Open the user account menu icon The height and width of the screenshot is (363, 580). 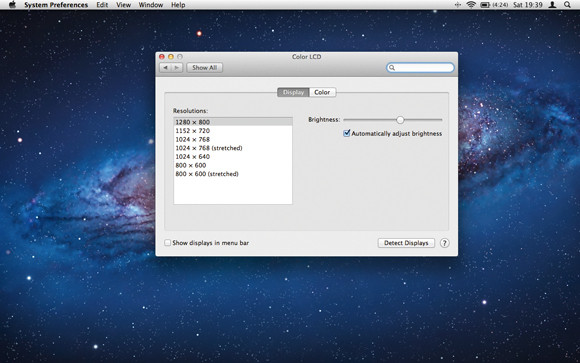coord(552,5)
